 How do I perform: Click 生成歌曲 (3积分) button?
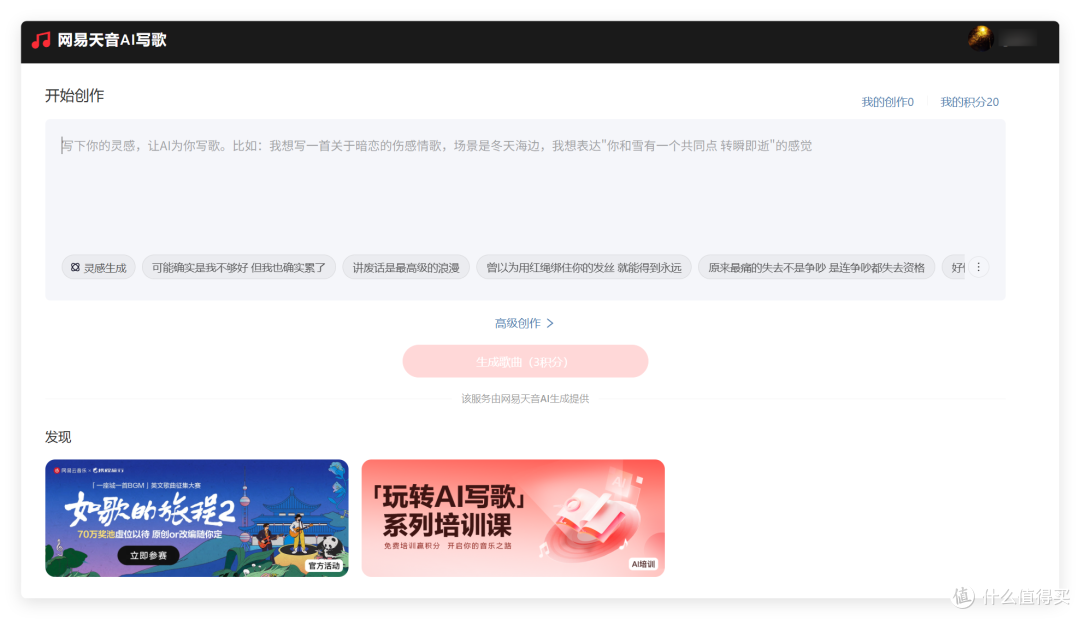coord(525,361)
